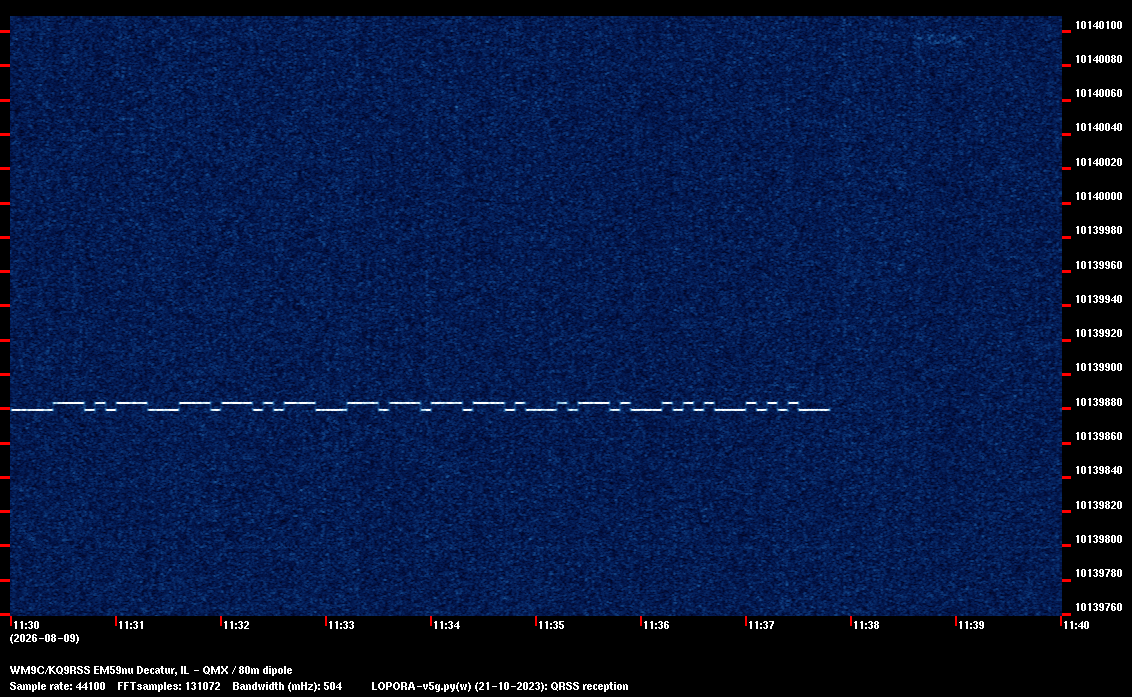The width and height of the screenshot is (1132, 697).
Task: Click the 11:32 time axis label
Action: [236, 625]
